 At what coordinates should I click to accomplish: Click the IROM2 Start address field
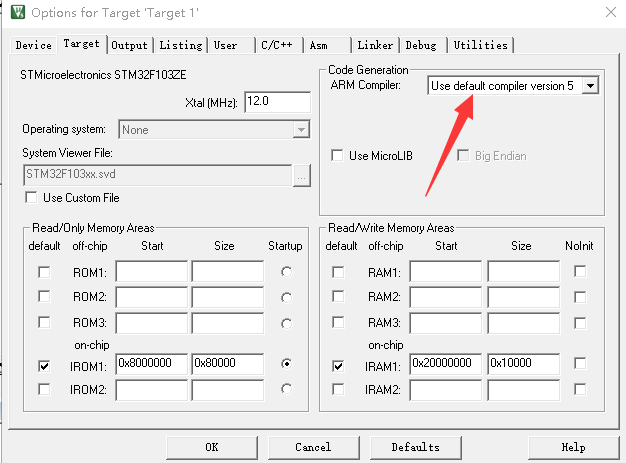click(x=152, y=390)
